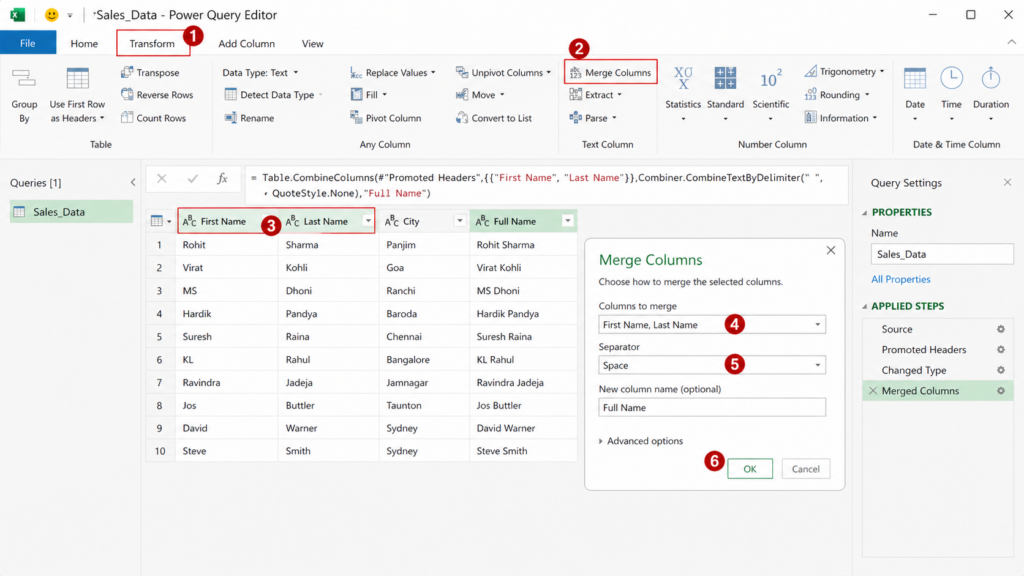Click the smiley feedback icon
The image size is (1024, 576).
pos(51,14)
